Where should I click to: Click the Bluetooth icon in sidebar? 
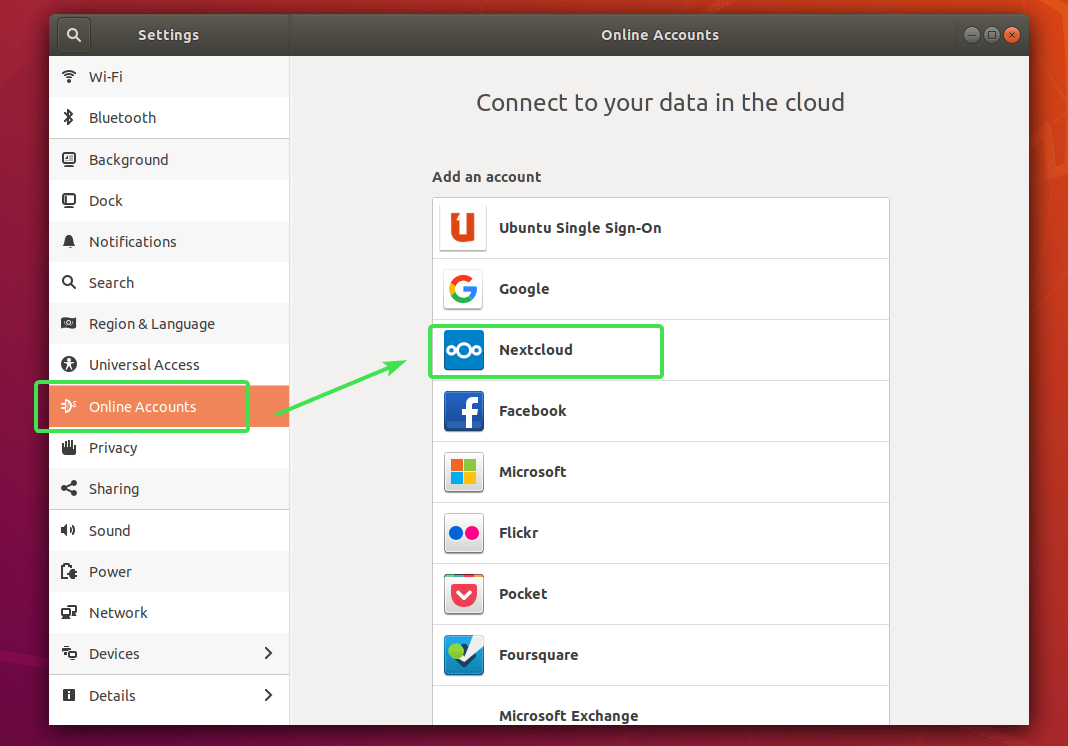(68, 117)
